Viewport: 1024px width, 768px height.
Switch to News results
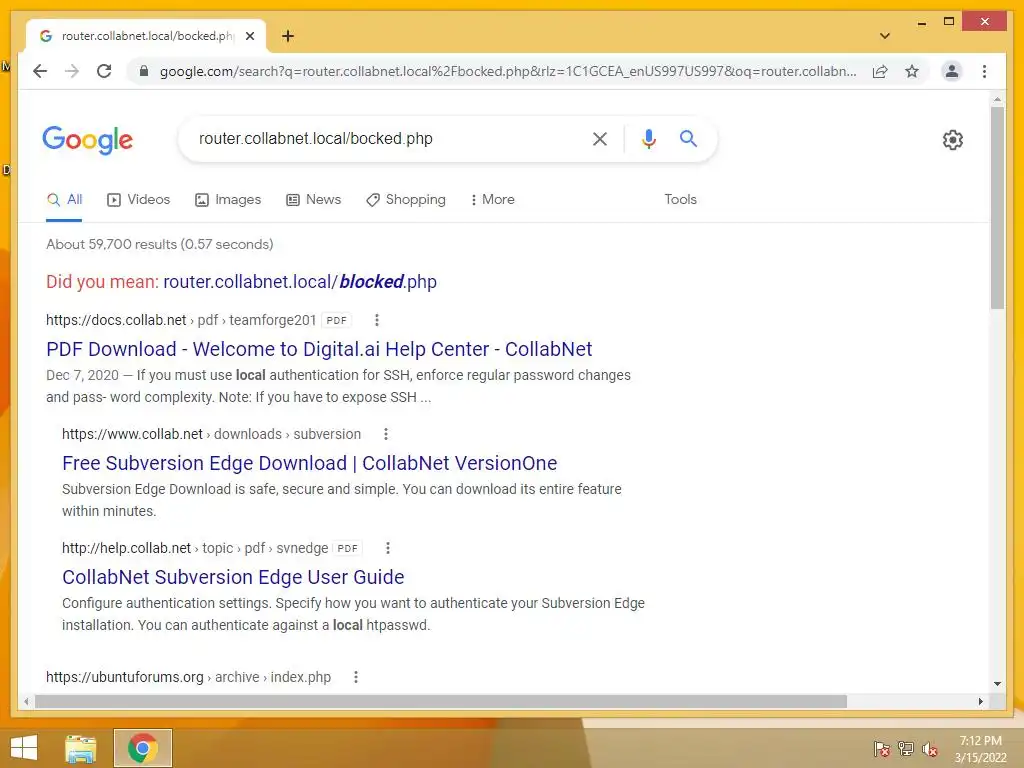(313, 200)
